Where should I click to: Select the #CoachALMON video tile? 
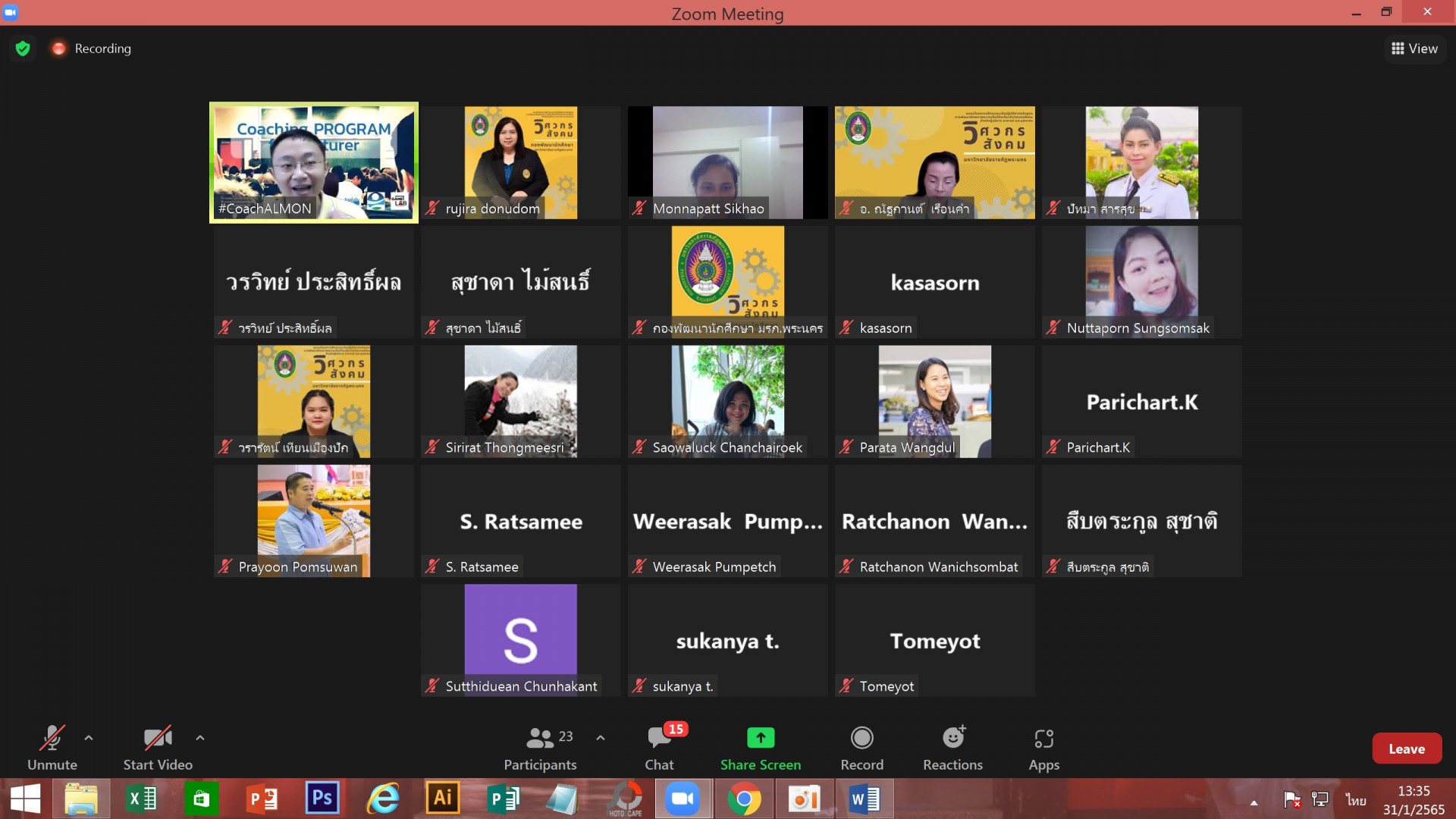314,162
